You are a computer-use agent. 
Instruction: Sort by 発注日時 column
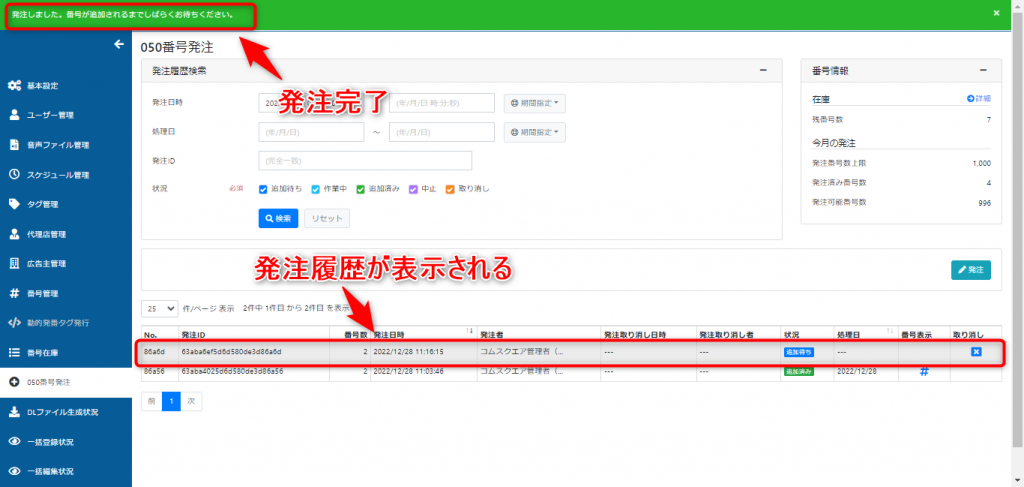point(469,332)
